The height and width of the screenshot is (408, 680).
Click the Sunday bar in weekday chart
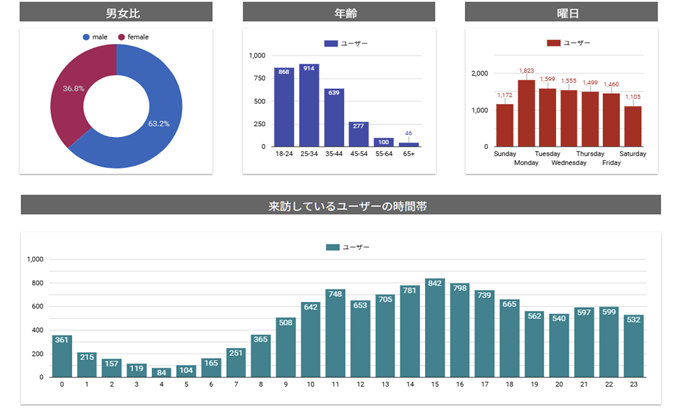point(505,125)
